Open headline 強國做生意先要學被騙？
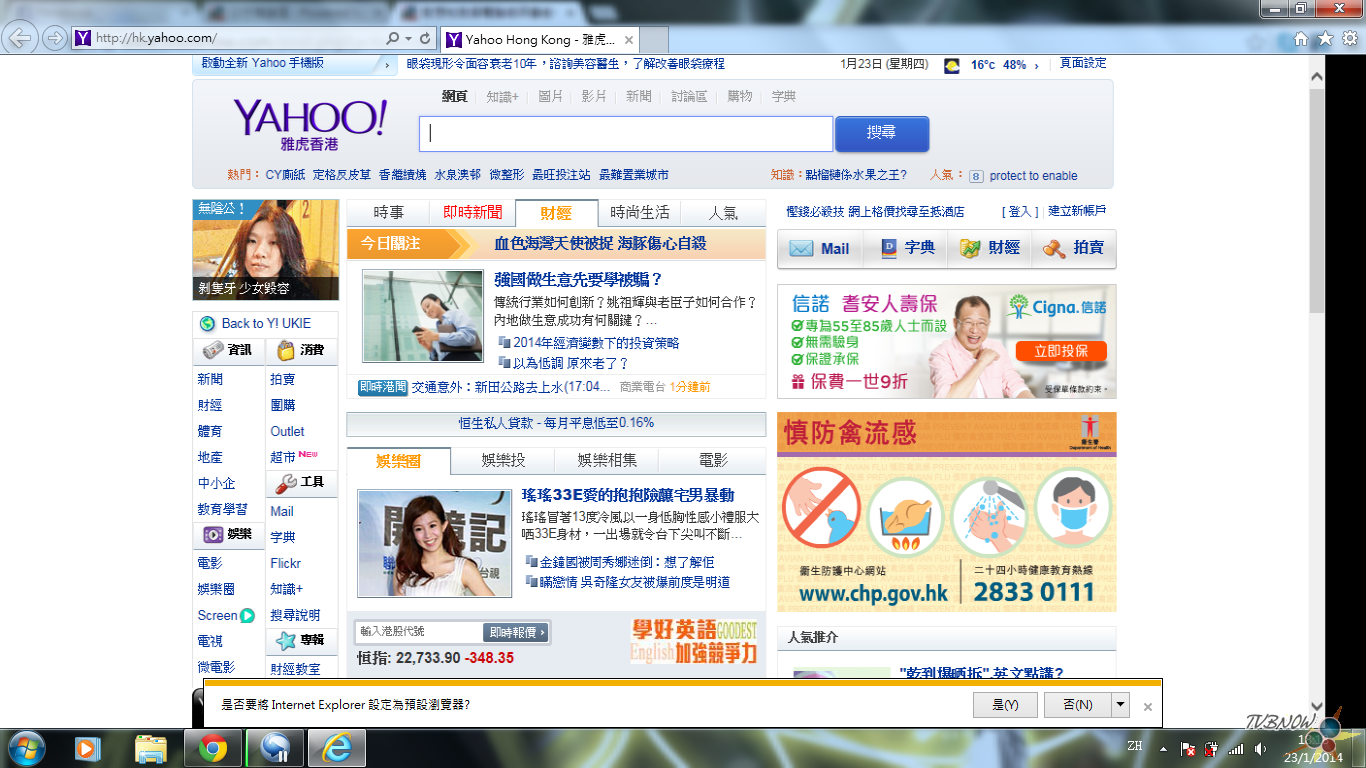This screenshot has width=1366, height=768. (578, 280)
